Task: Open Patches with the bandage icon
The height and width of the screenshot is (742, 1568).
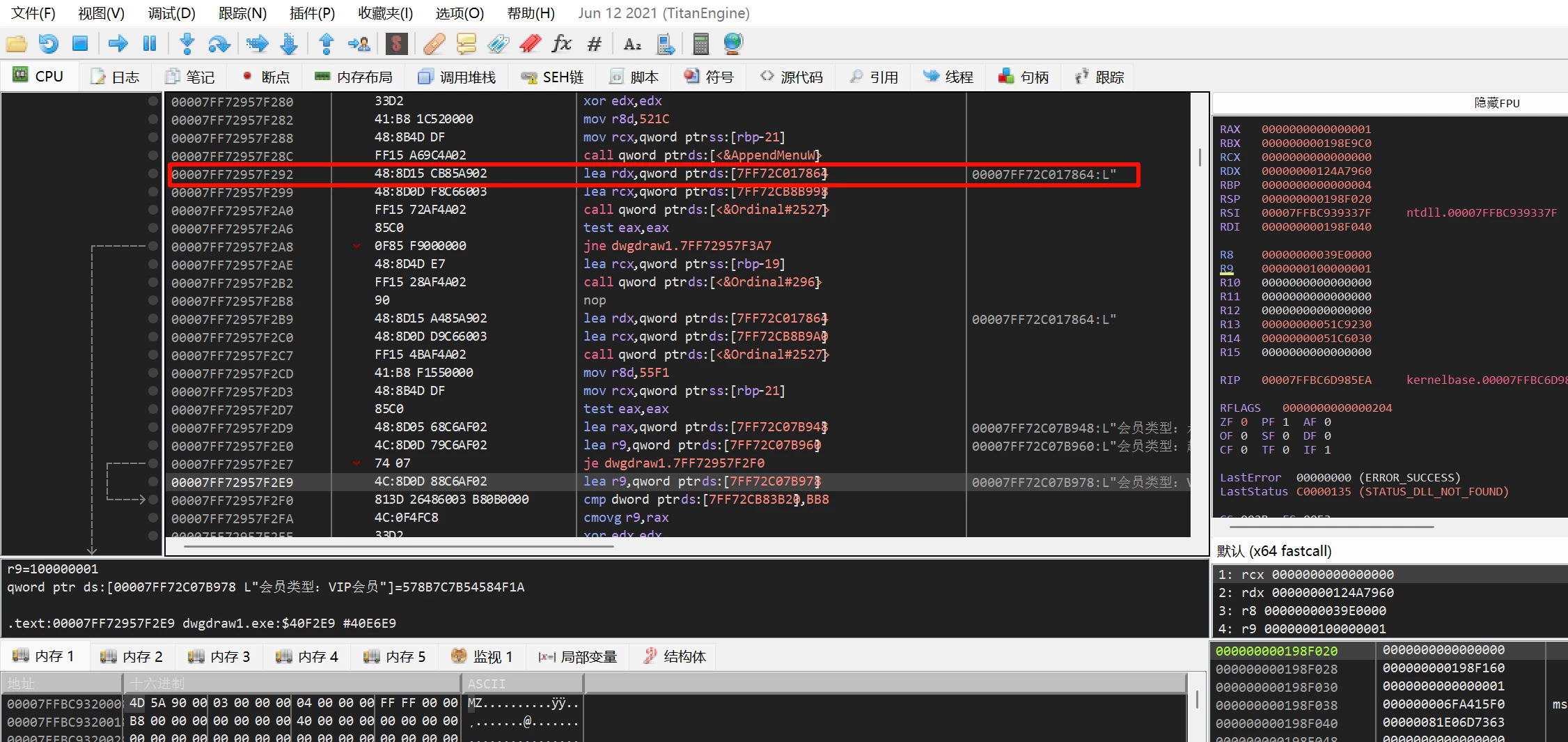Action: (x=434, y=44)
